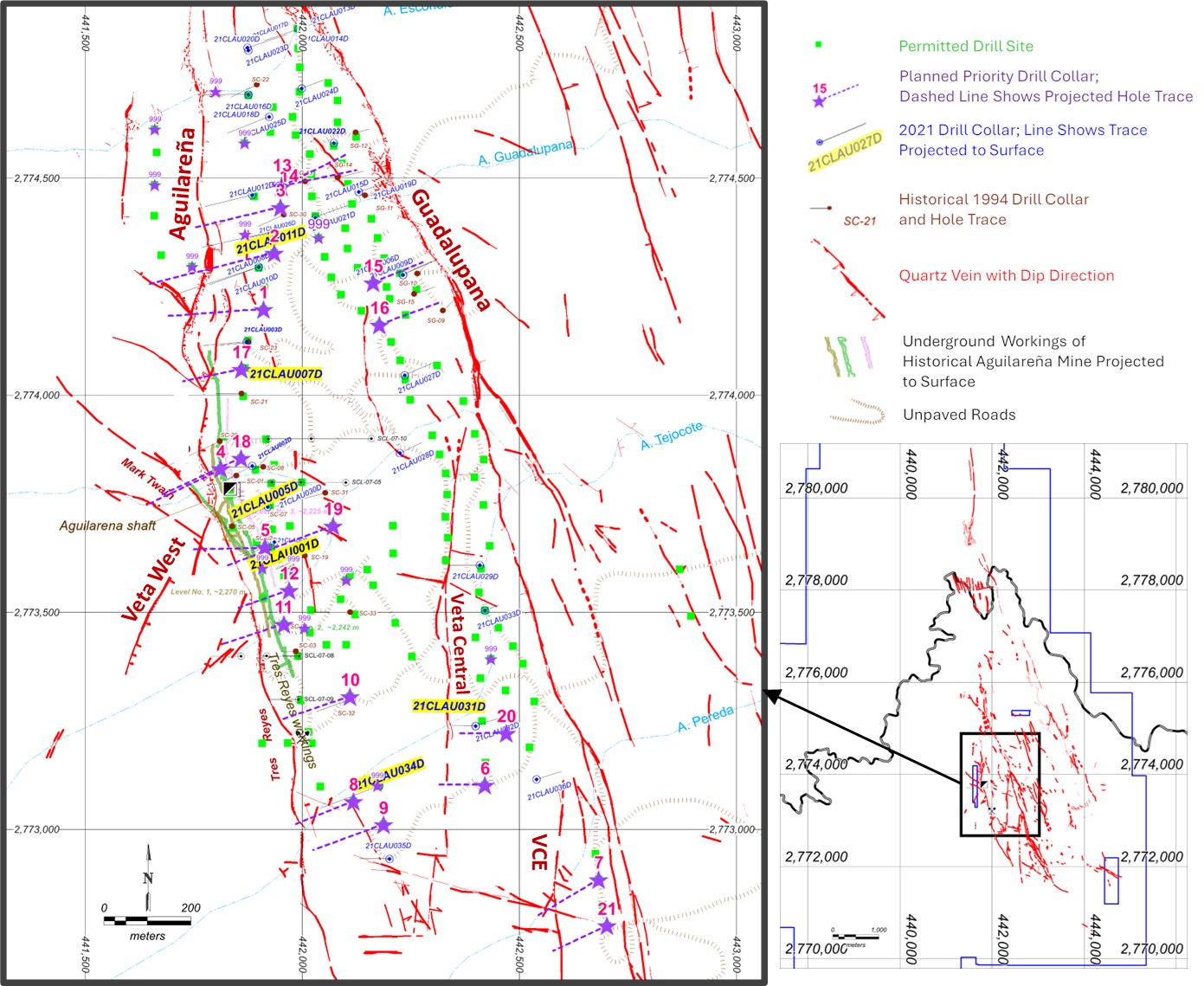Click the planned collar star numbered 10
The height and width of the screenshot is (986, 1204).
(349, 697)
